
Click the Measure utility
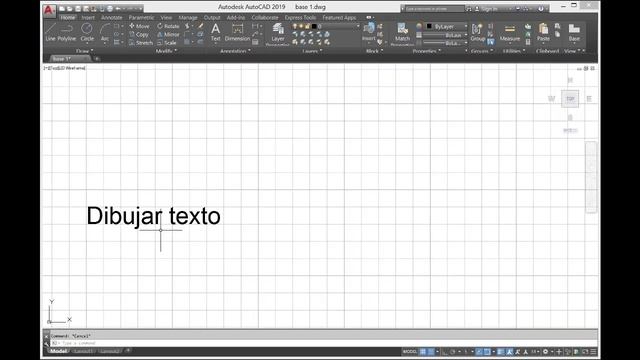pyautogui.click(x=510, y=32)
